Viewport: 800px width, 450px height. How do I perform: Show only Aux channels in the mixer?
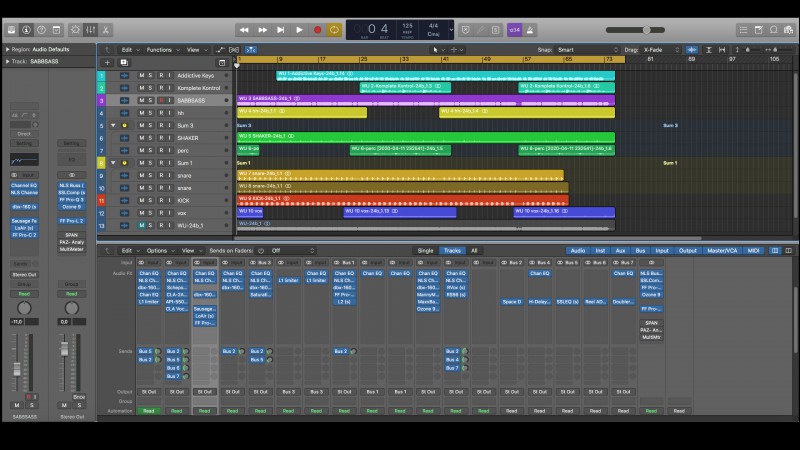click(620, 251)
